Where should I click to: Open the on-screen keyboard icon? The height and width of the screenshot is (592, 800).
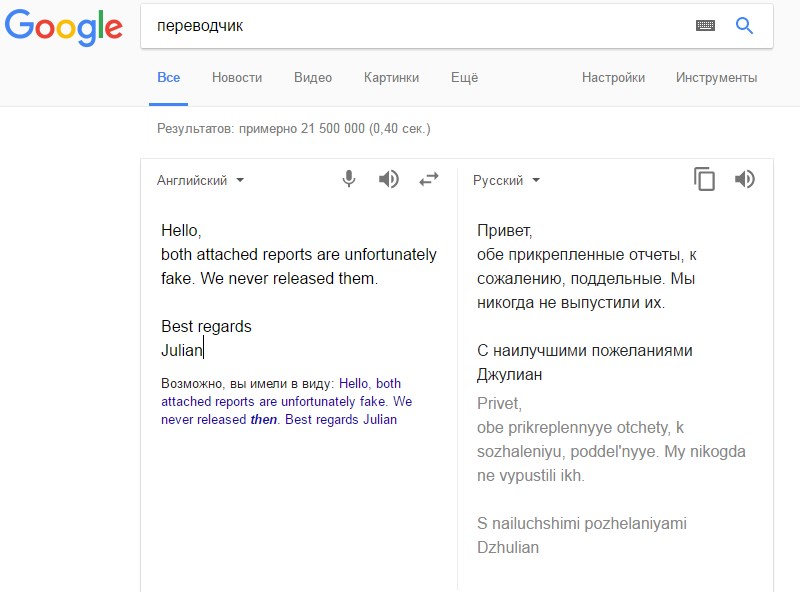[x=705, y=24]
